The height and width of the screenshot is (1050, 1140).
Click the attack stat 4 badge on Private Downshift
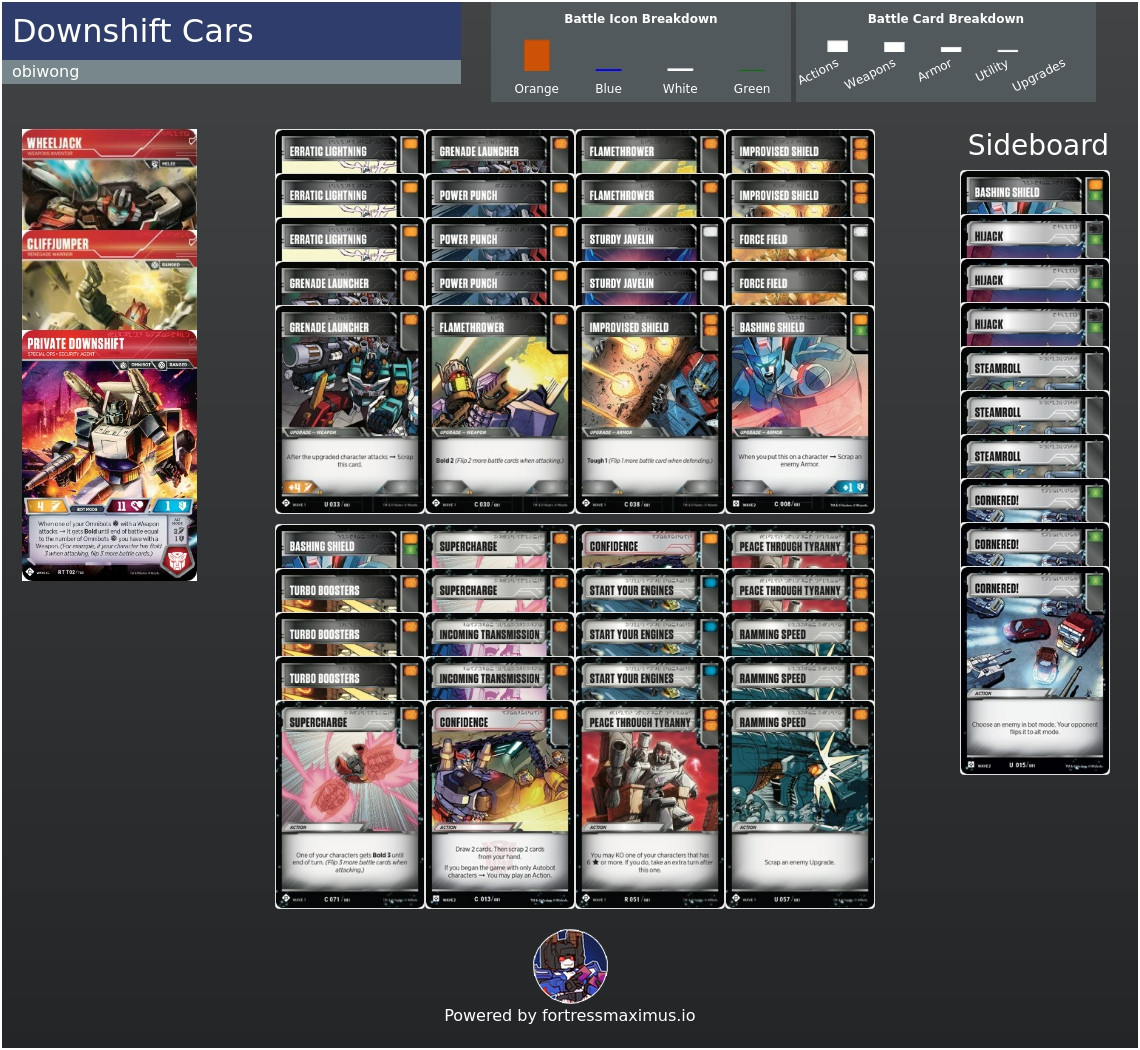pos(47,506)
